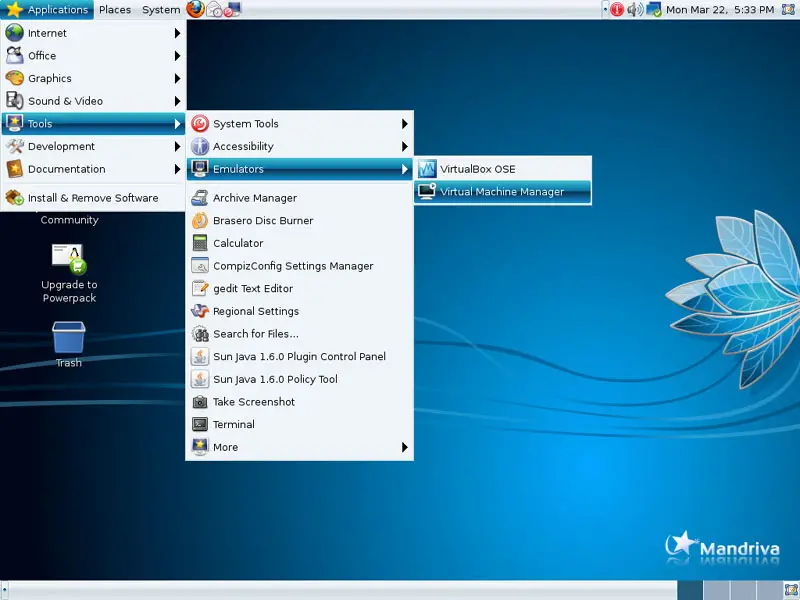Image resolution: width=800 pixels, height=600 pixels.
Task: Open Sun Java 1.6.0 Policy Tool
Action: coord(299,379)
